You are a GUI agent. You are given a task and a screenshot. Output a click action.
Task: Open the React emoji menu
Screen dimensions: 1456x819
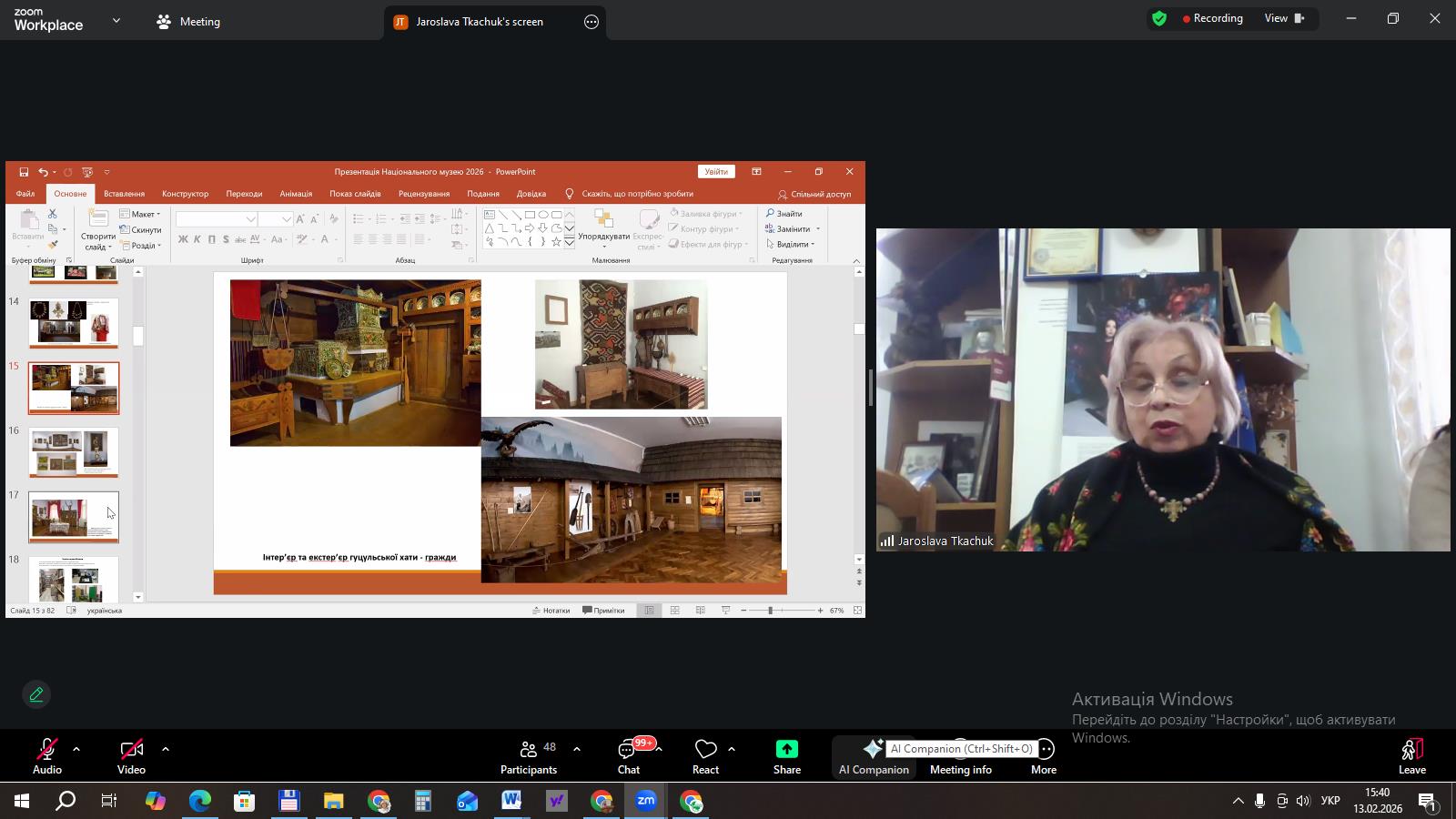(x=705, y=756)
